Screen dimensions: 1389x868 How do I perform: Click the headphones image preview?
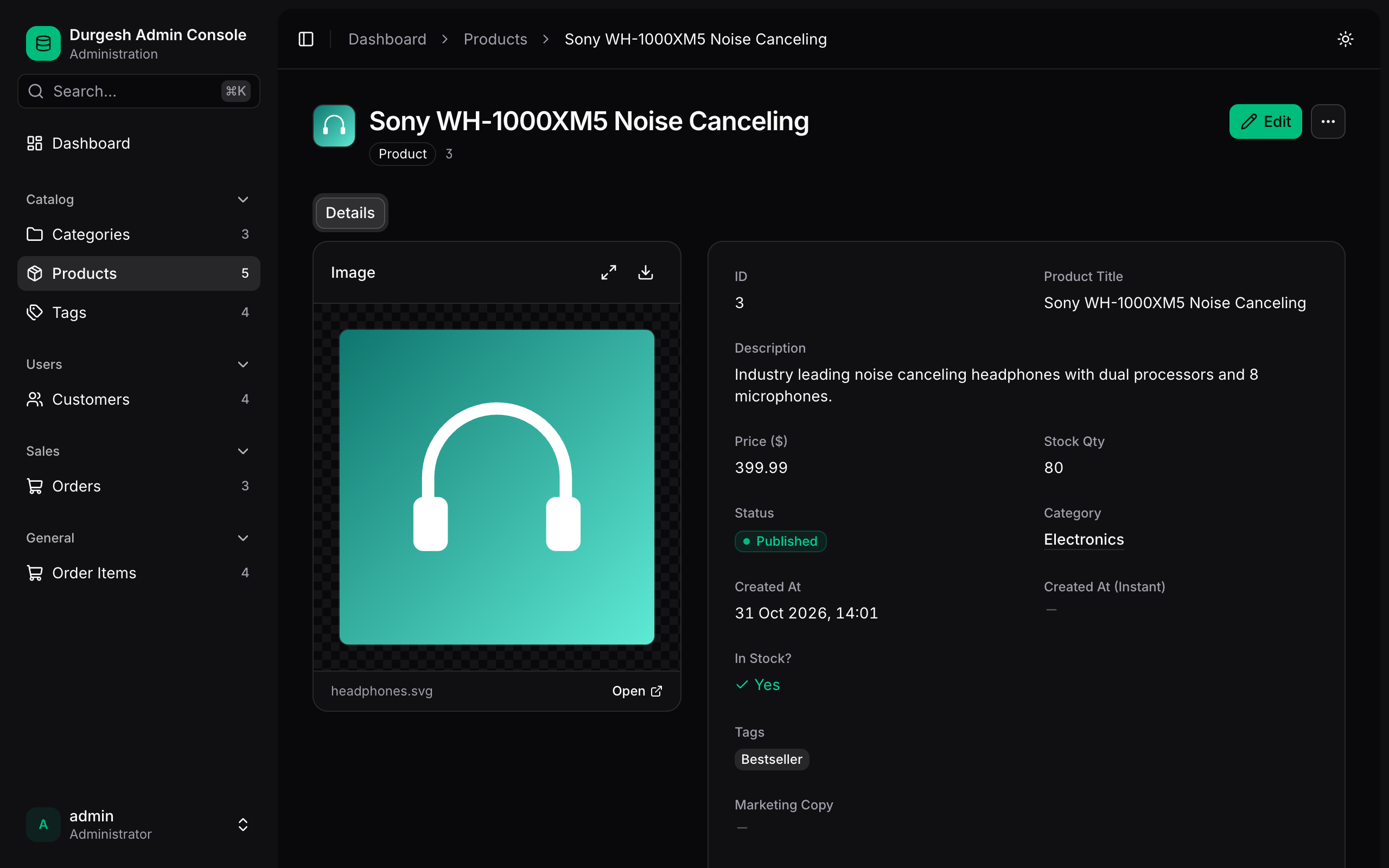[497, 487]
